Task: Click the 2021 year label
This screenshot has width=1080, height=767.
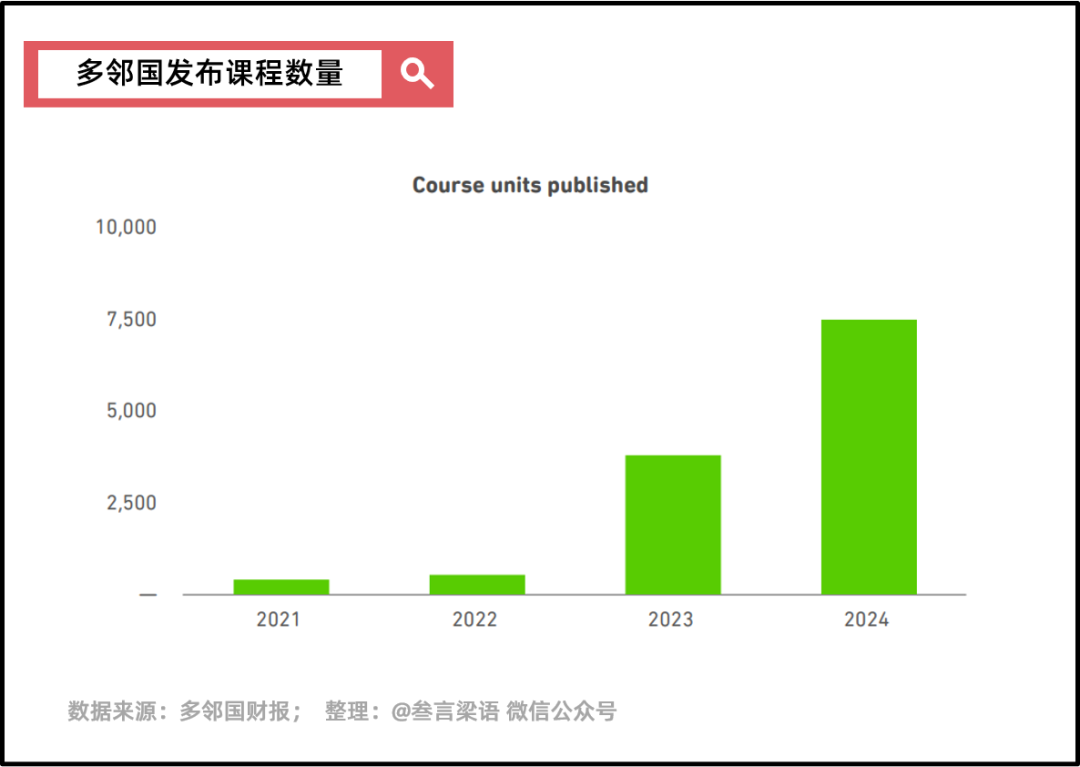Action: 278,620
